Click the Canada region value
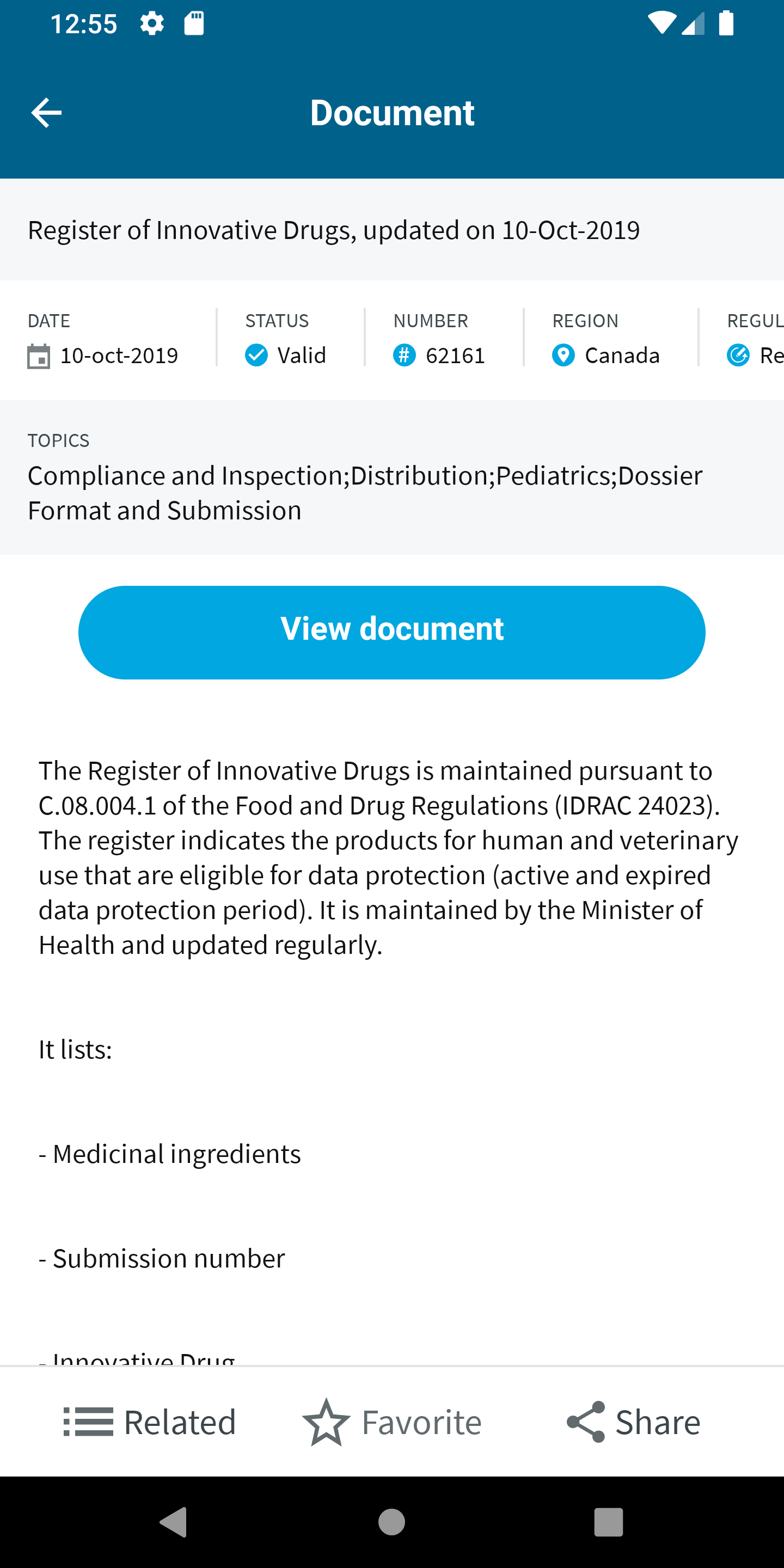Image resolution: width=784 pixels, height=1568 pixels. (x=622, y=356)
